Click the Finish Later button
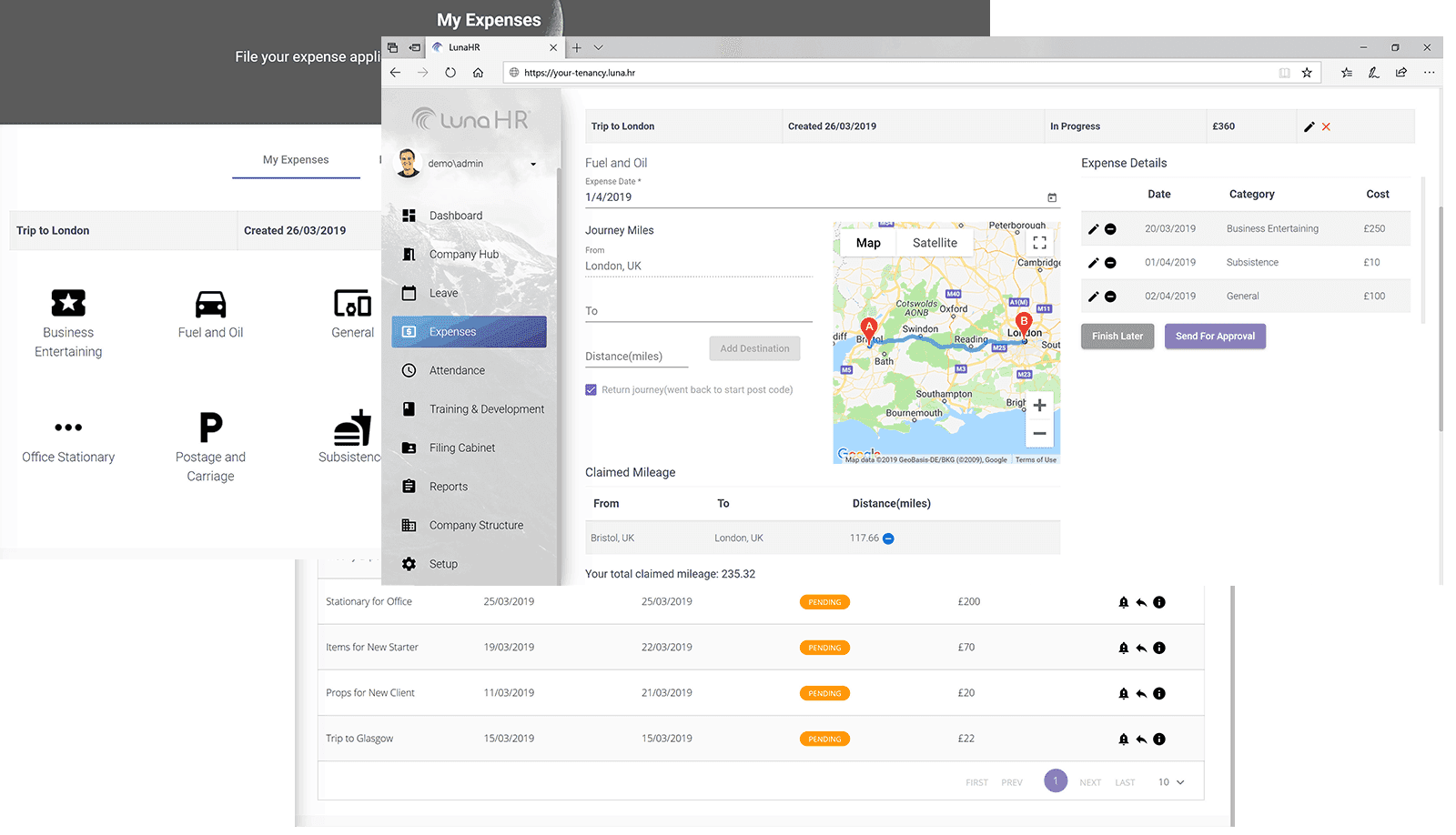This screenshot has height=835, width=1456. [x=1117, y=337]
